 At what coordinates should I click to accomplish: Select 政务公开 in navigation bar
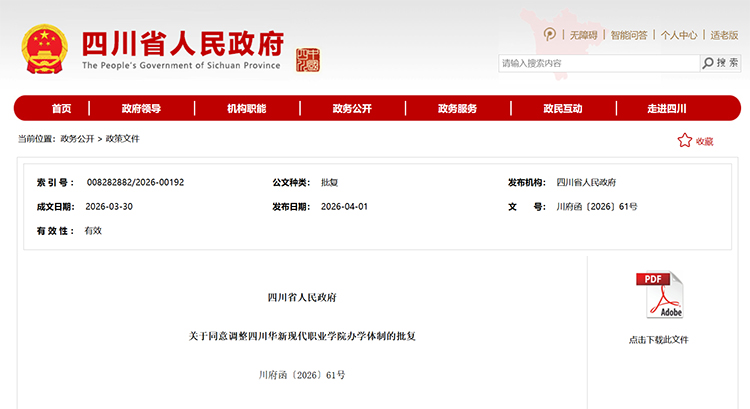(x=352, y=109)
